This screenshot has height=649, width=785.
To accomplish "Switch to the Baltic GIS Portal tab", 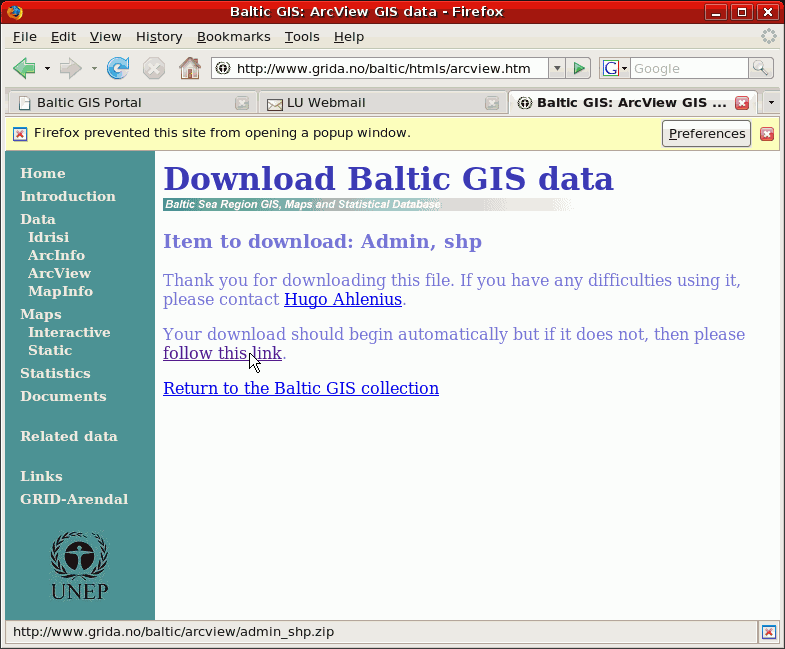I will pos(132,103).
